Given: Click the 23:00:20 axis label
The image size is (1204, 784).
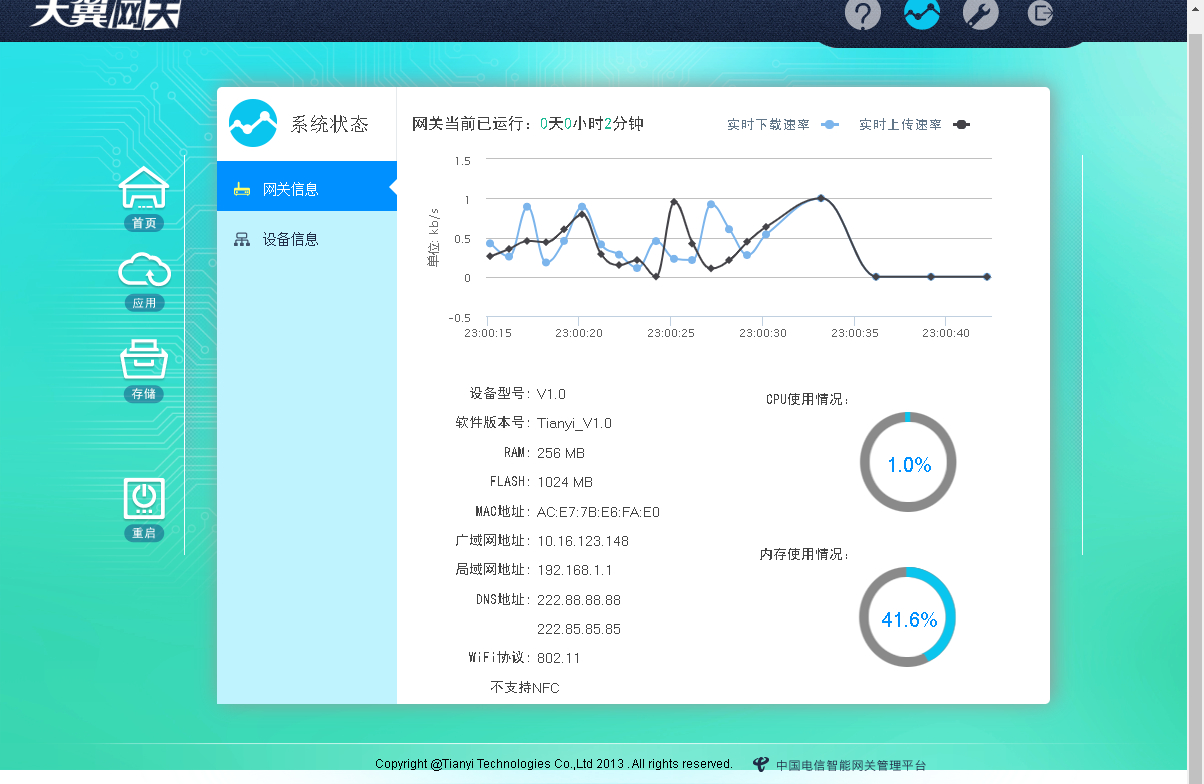Looking at the screenshot, I should (579, 333).
